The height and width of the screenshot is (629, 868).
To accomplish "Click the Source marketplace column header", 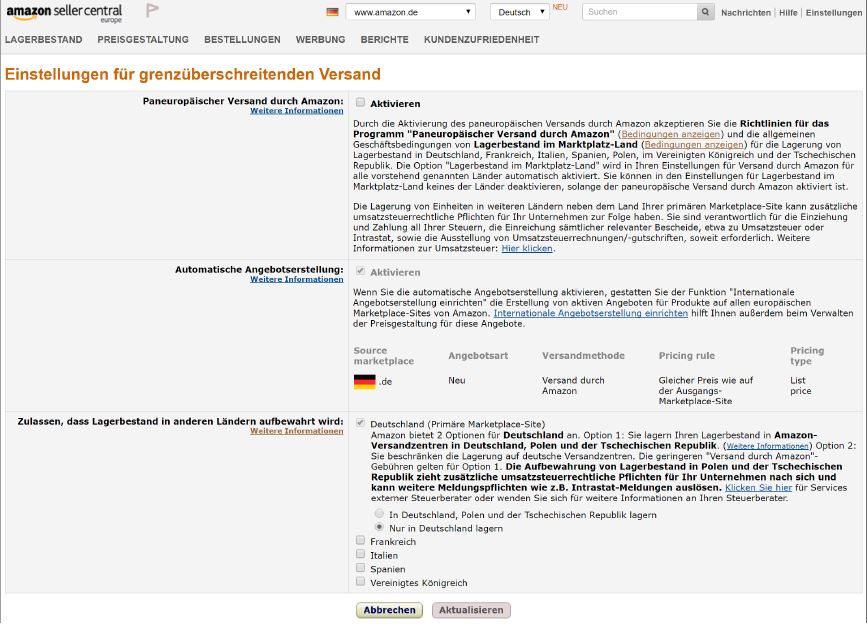I will pos(384,355).
